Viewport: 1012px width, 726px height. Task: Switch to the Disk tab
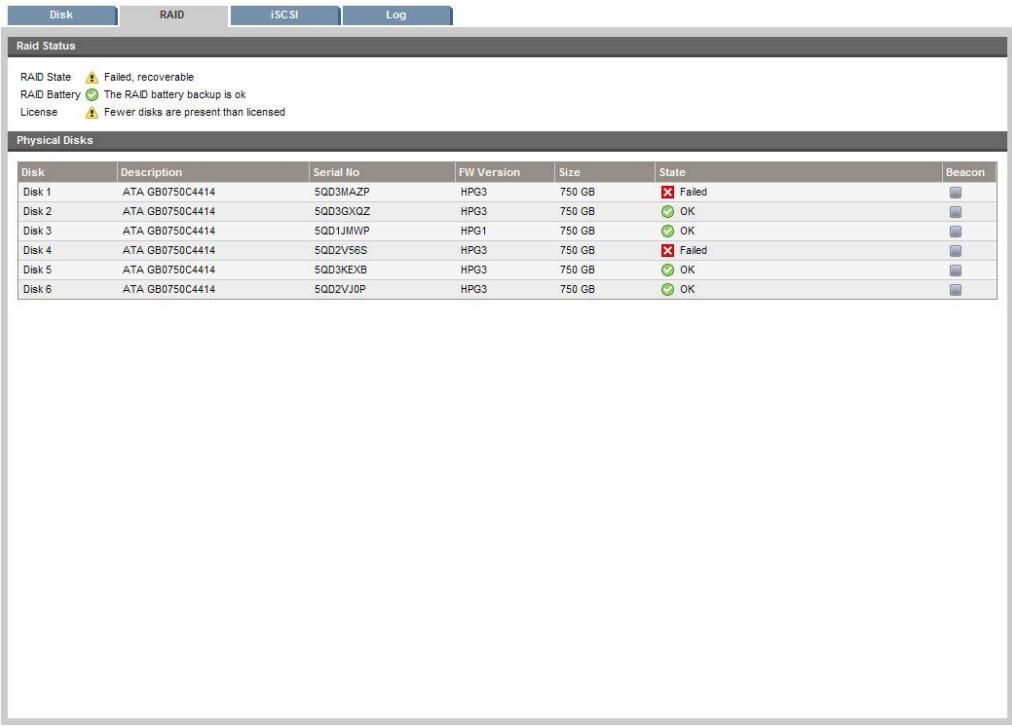[x=61, y=15]
